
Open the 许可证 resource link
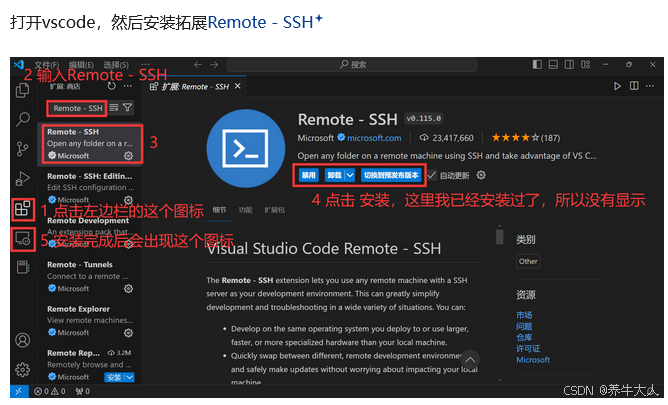click(x=528, y=348)
